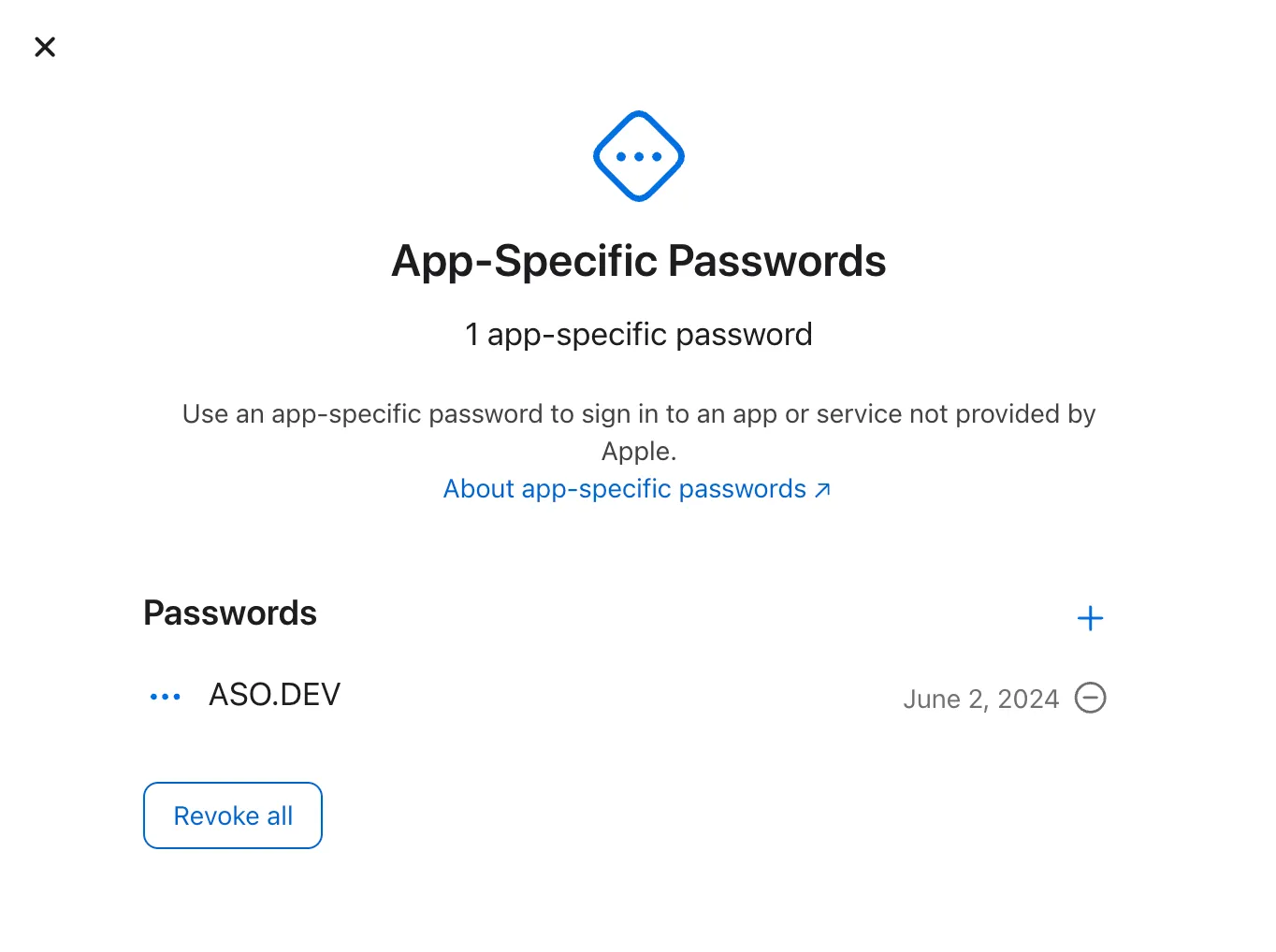Image resolution: width=1276 pixels, height=952 pixels.
Task: Click the App-Specific Passwords diamond logo
Action: [638, 155]
